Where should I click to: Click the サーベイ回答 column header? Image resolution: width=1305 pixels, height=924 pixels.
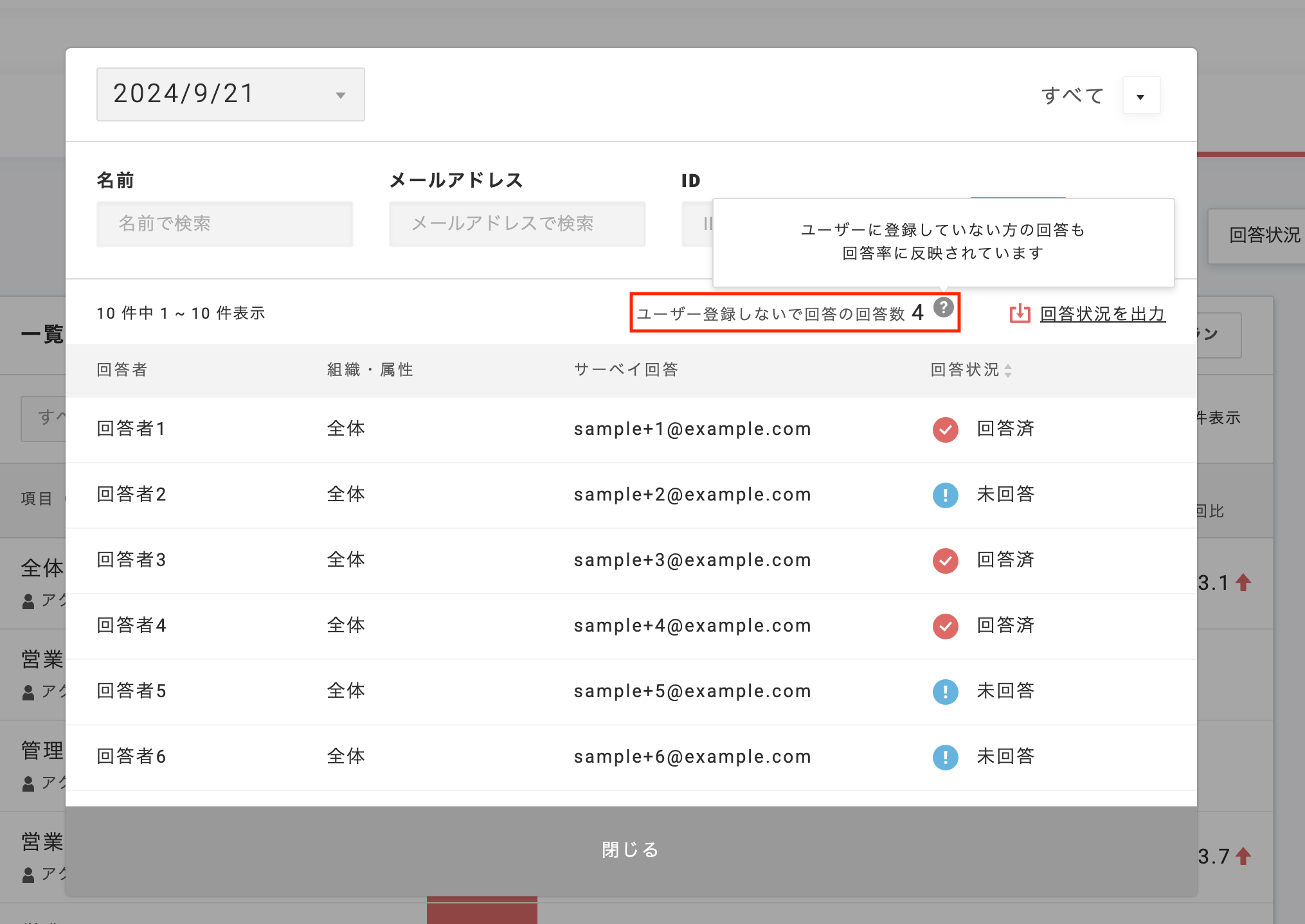pyautogui.click(x=625, y=369)
